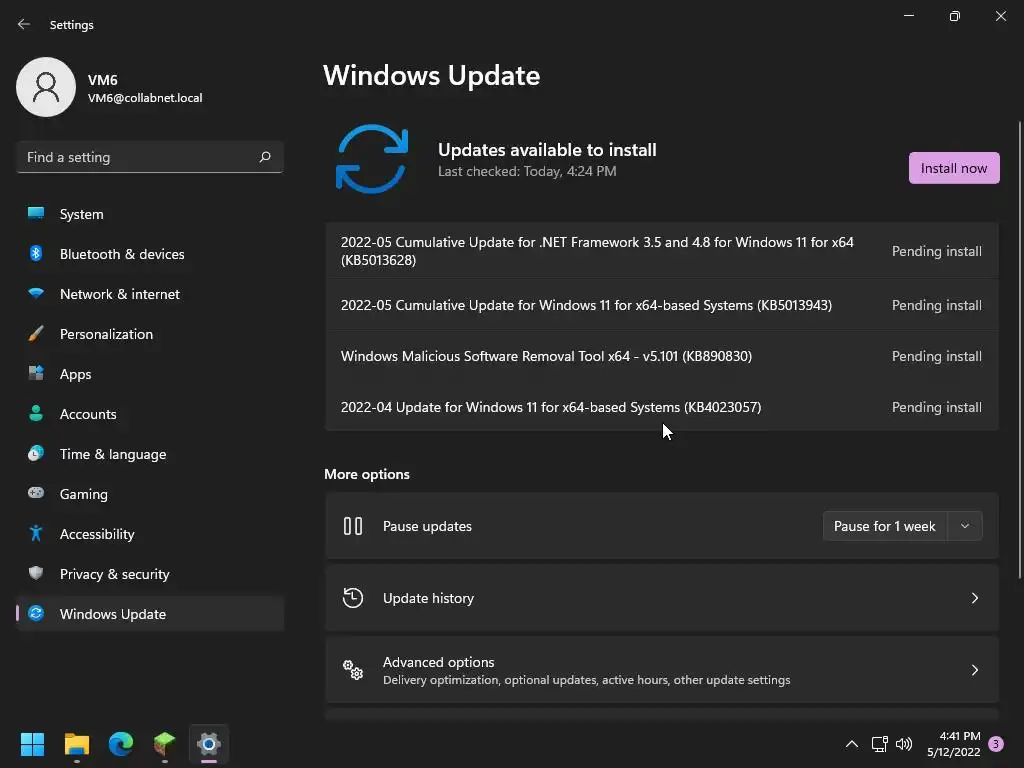The width and height of the screenshot is (1024, 768).
Task: Click the network tray icon
Action: [x=880, y=744]
